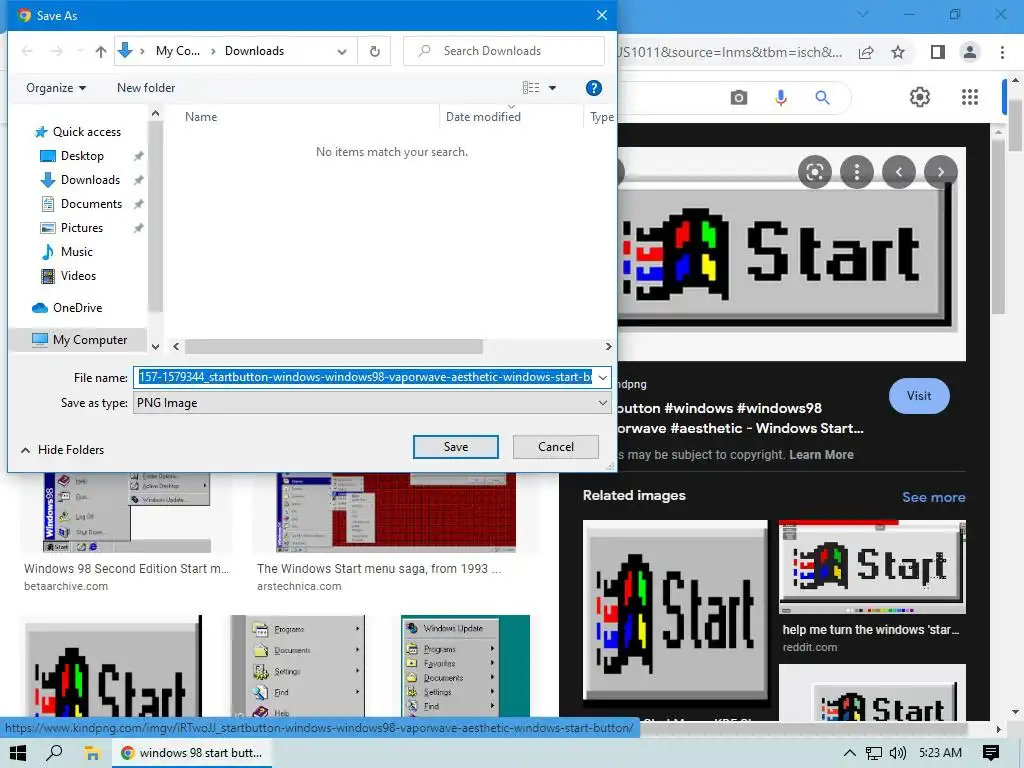Viewport: 1024px width, 768px height.
Task: Open the view options dropdown arrow
Action: 552,88
